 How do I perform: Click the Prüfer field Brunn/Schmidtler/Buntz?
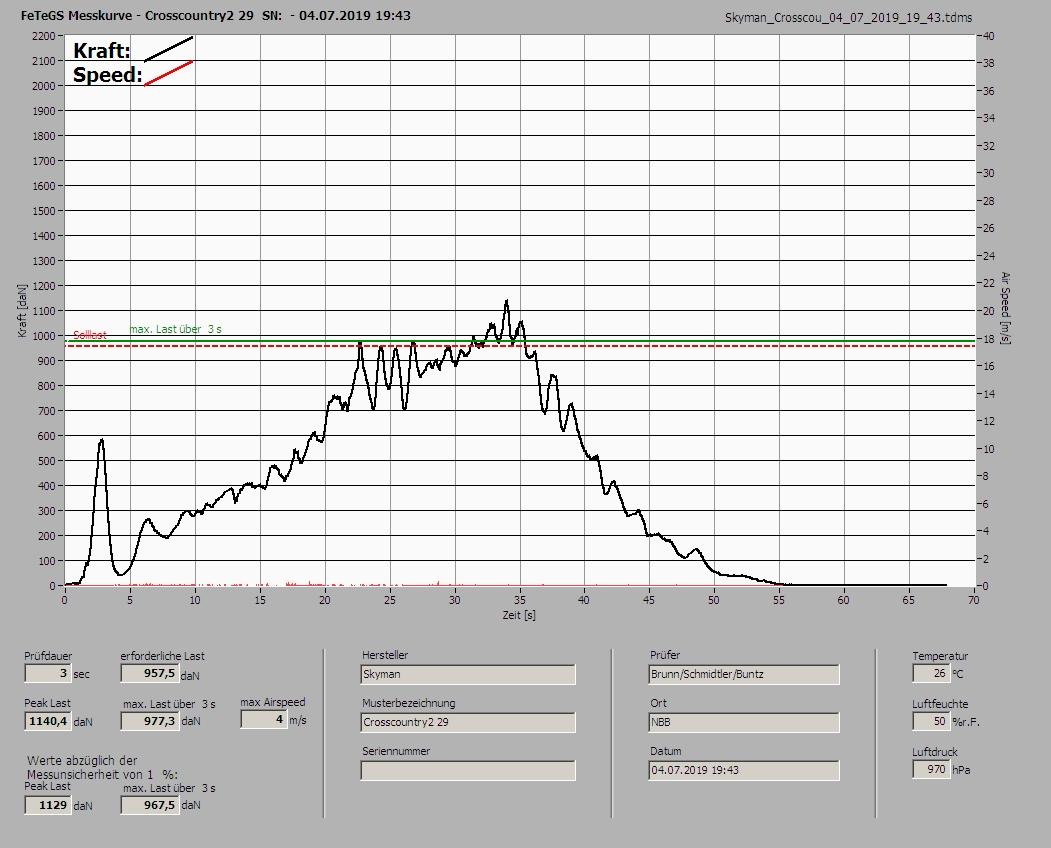[x=744, y=674]
